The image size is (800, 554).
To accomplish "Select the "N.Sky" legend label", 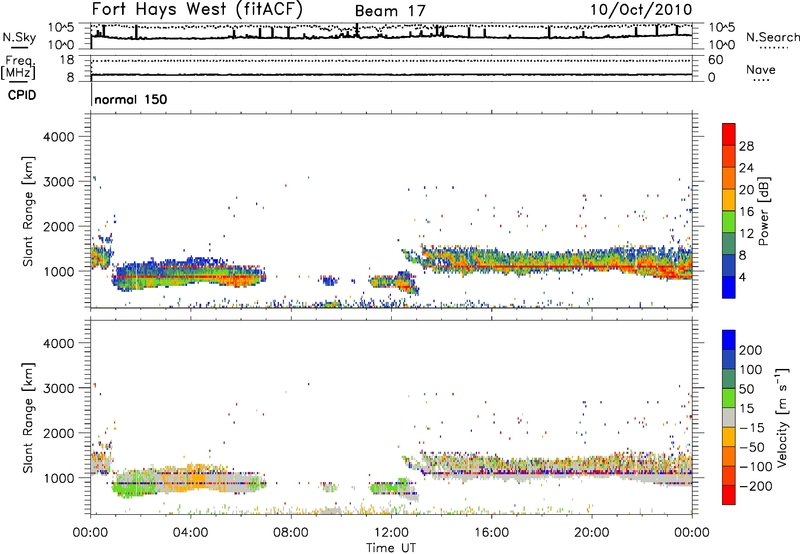I will pos(19,37).
